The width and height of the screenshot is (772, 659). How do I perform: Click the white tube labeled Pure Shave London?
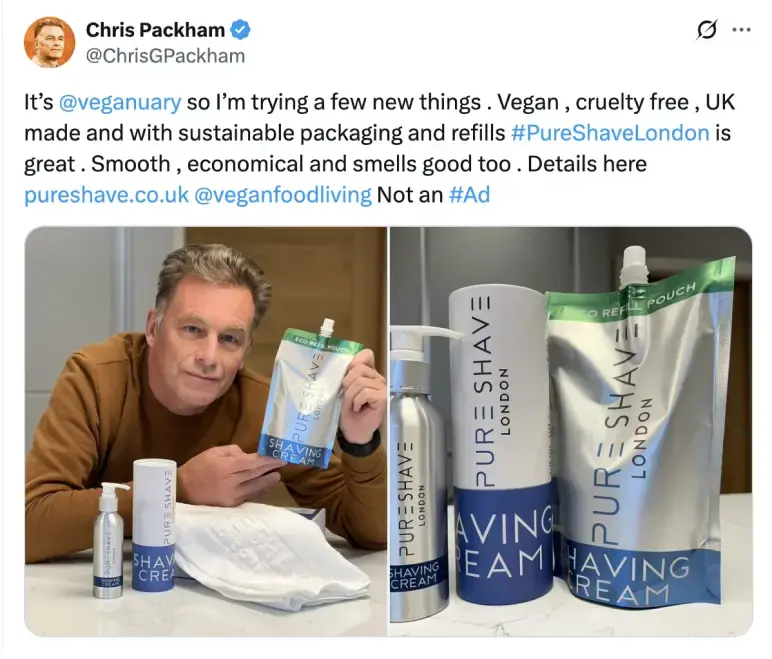(502, 445)
